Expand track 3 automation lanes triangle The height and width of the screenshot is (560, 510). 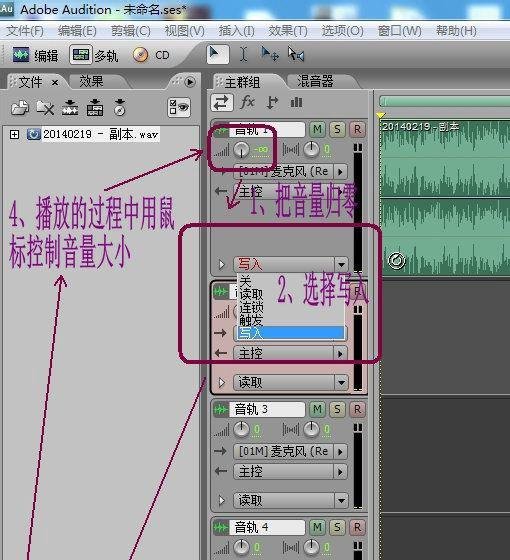point(222,501)
